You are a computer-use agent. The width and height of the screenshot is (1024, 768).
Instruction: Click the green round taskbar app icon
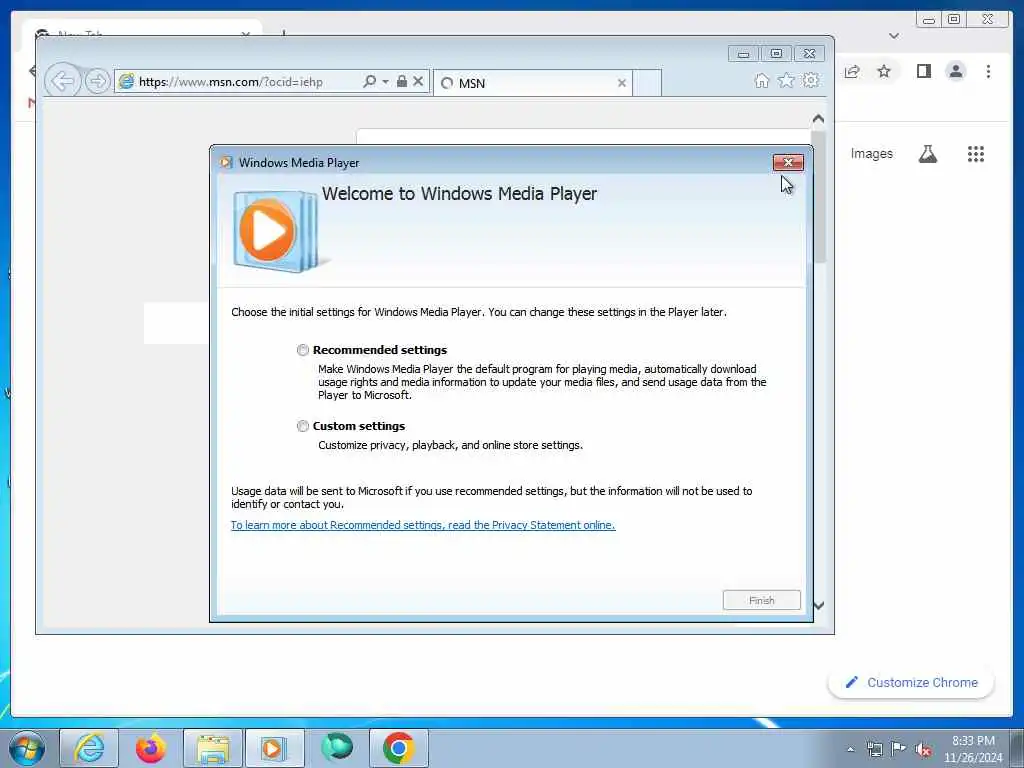point(337,747)
